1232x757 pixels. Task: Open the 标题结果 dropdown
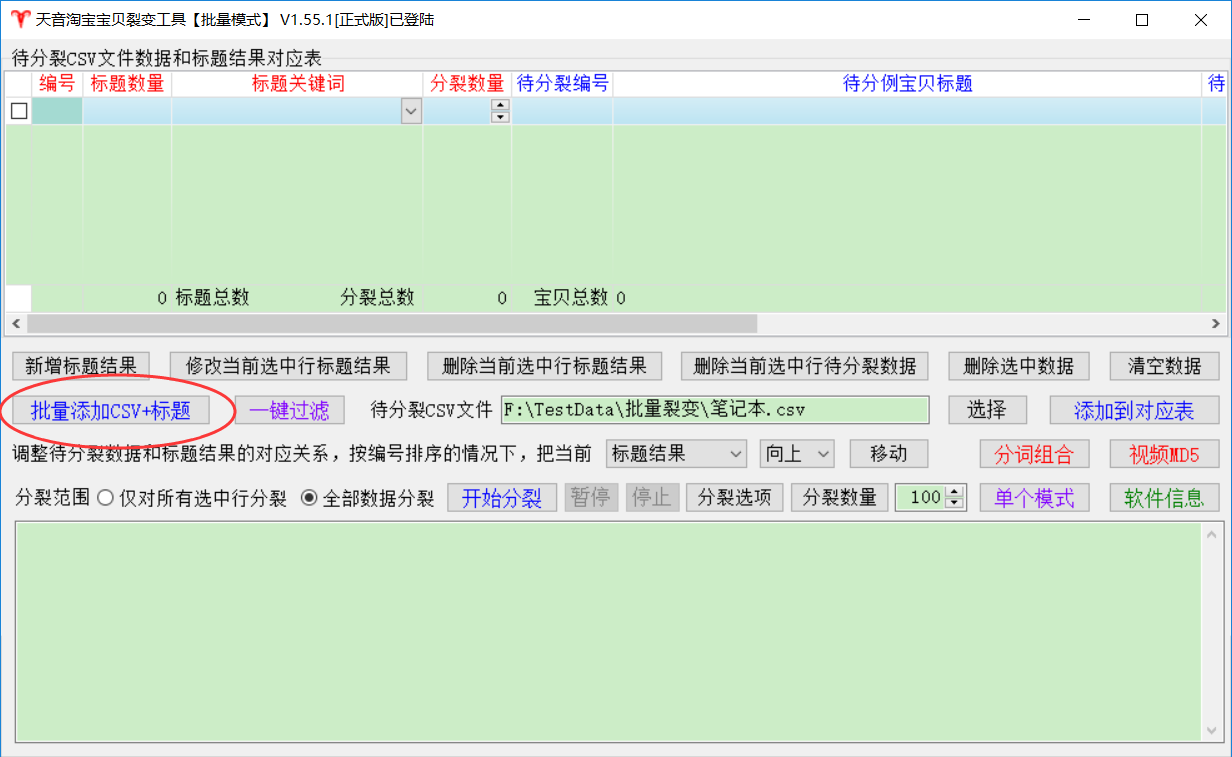pos(676,454)
